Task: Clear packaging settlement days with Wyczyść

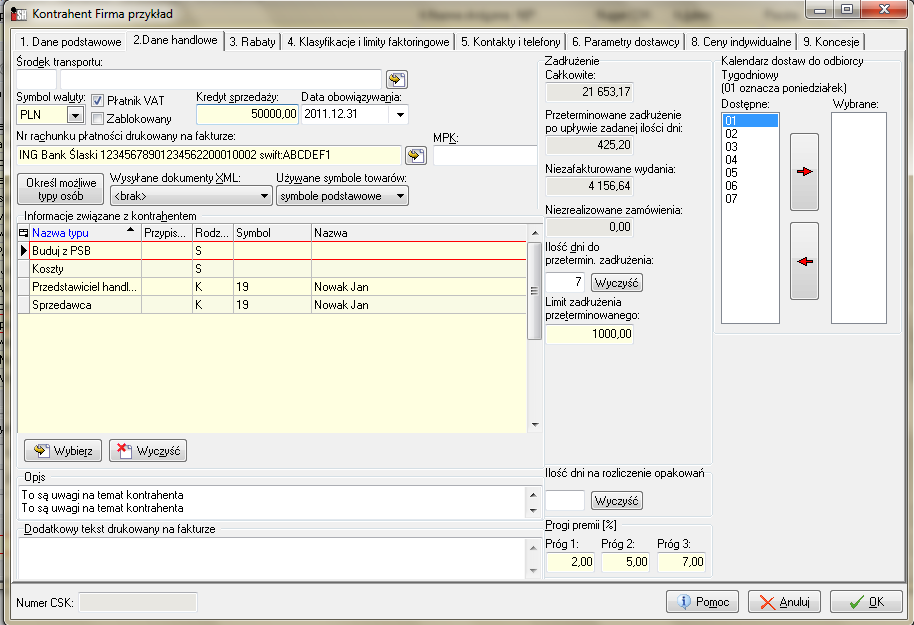Action: click(617, 500)
